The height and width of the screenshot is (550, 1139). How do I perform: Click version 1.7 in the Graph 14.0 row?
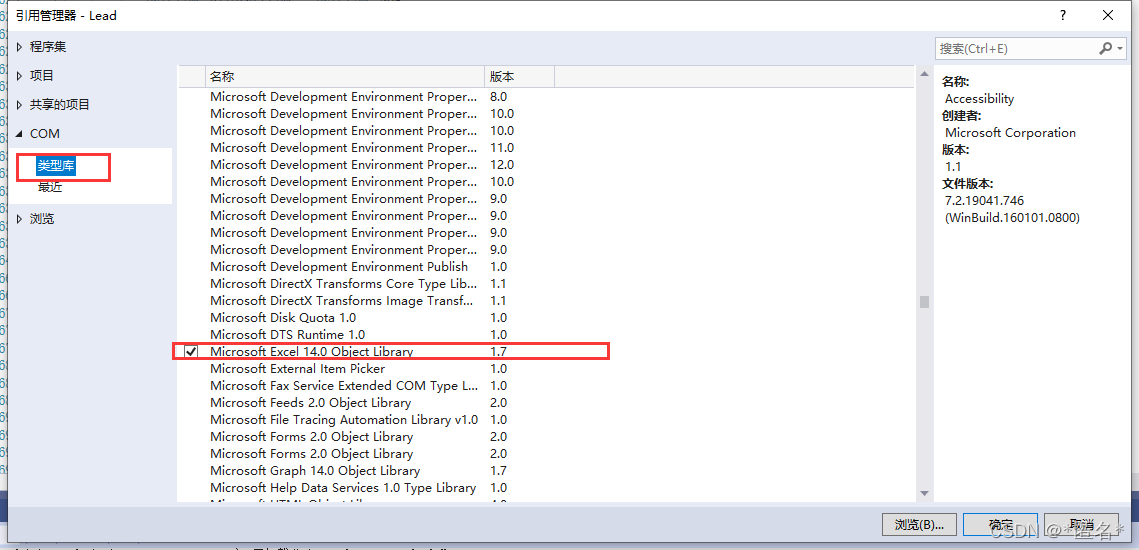(x=498, y=470)
